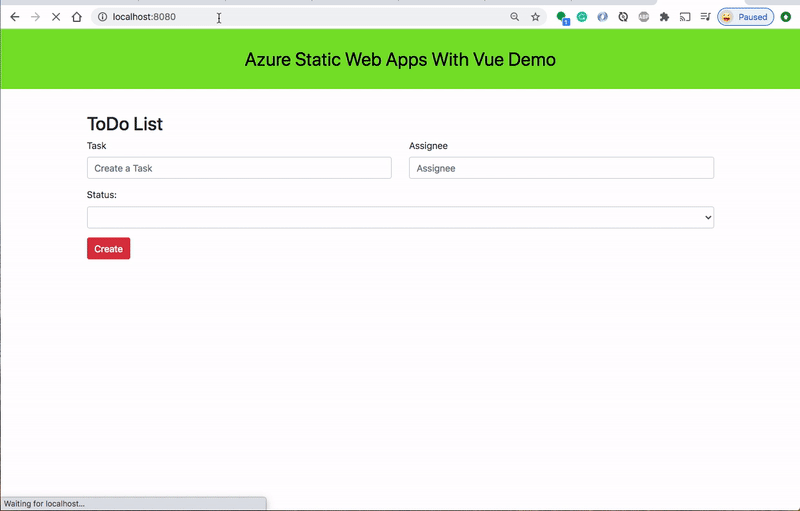
Task: Click the cast screen icon
Action: (685, 17)
